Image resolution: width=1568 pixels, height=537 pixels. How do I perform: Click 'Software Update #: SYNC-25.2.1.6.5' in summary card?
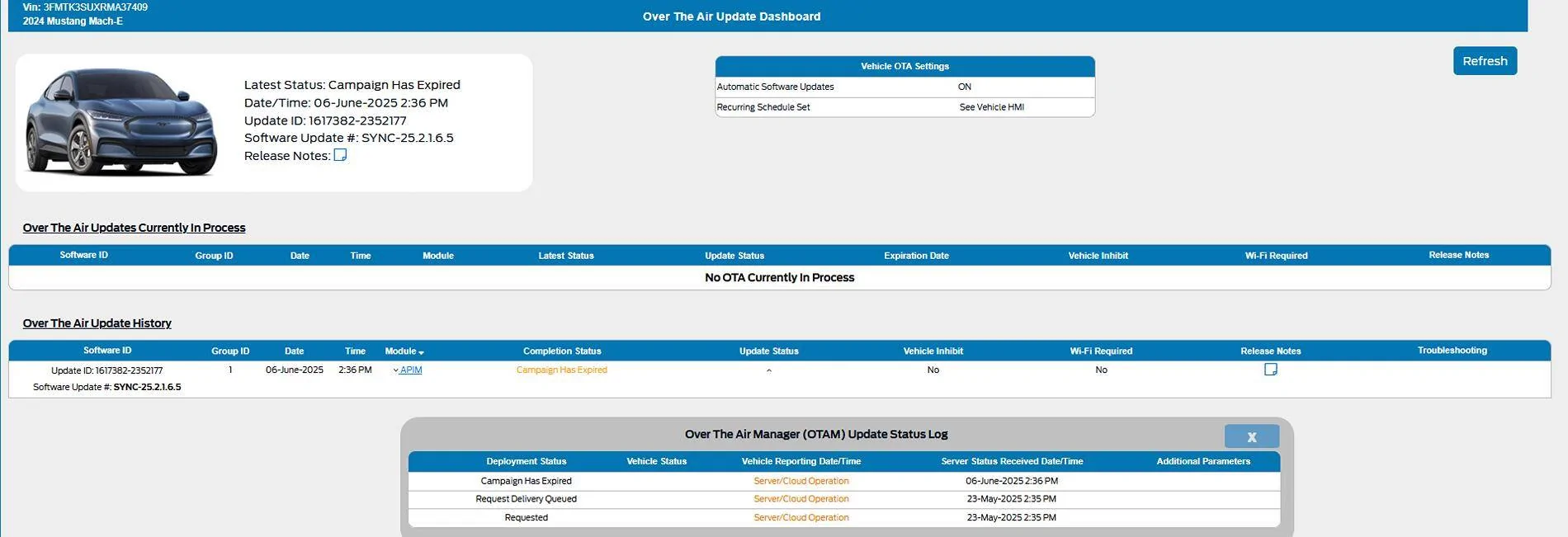pos(348,138)
